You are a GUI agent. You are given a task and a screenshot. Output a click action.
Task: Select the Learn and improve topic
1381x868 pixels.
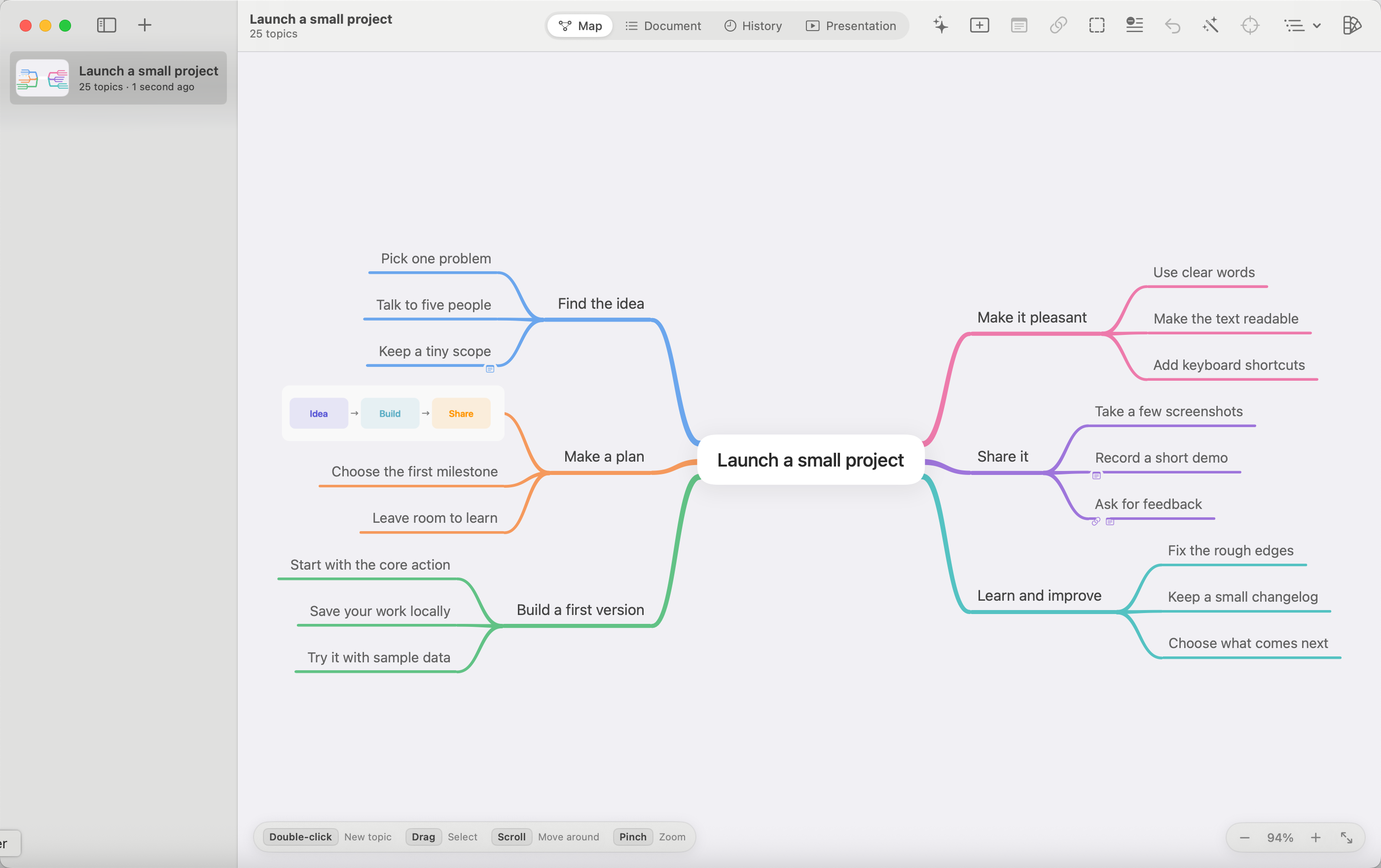pyautogui.click(x=1039, y=596)
